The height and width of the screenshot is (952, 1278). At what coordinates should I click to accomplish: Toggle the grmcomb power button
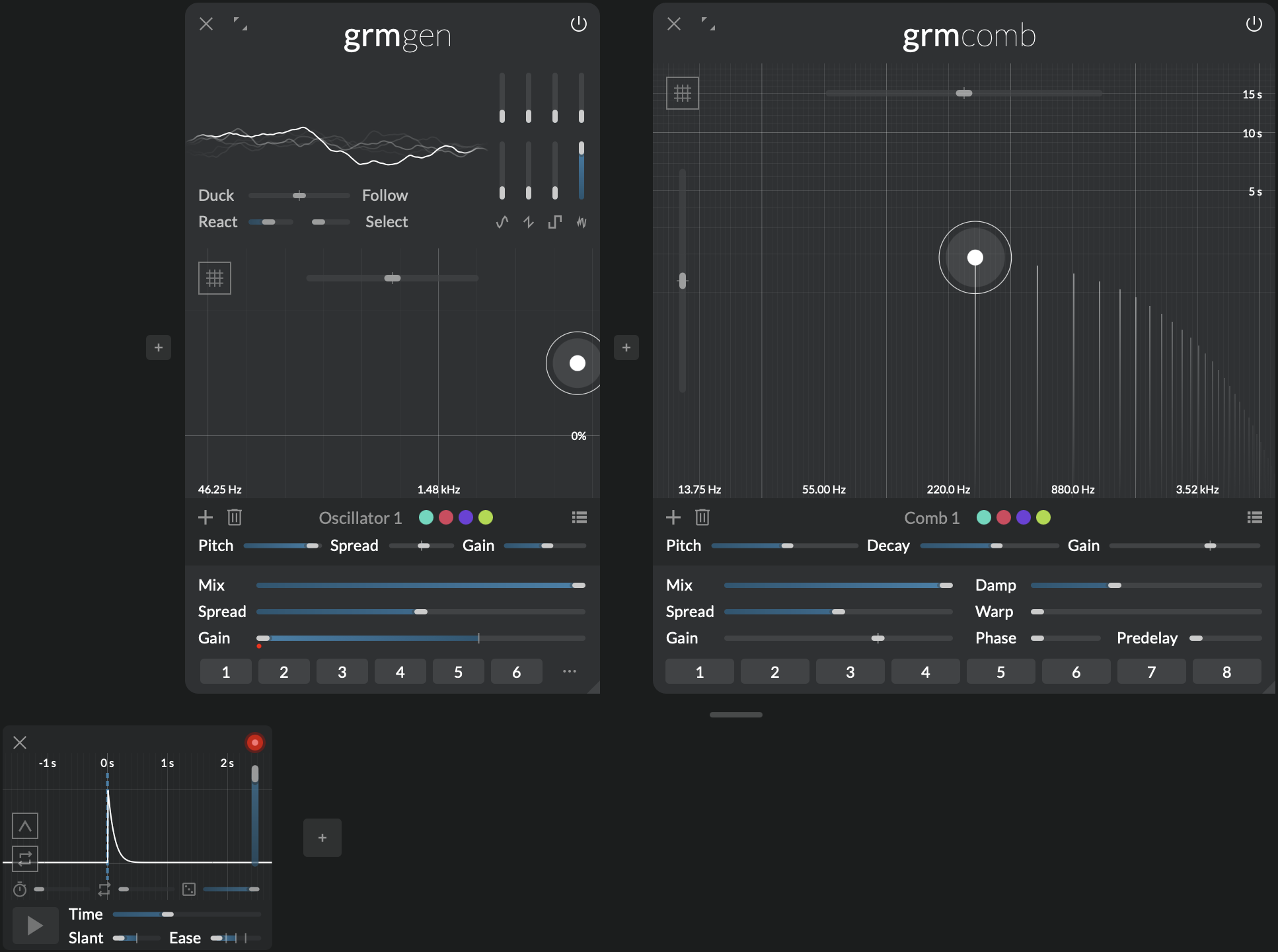tap(1254, 24)
